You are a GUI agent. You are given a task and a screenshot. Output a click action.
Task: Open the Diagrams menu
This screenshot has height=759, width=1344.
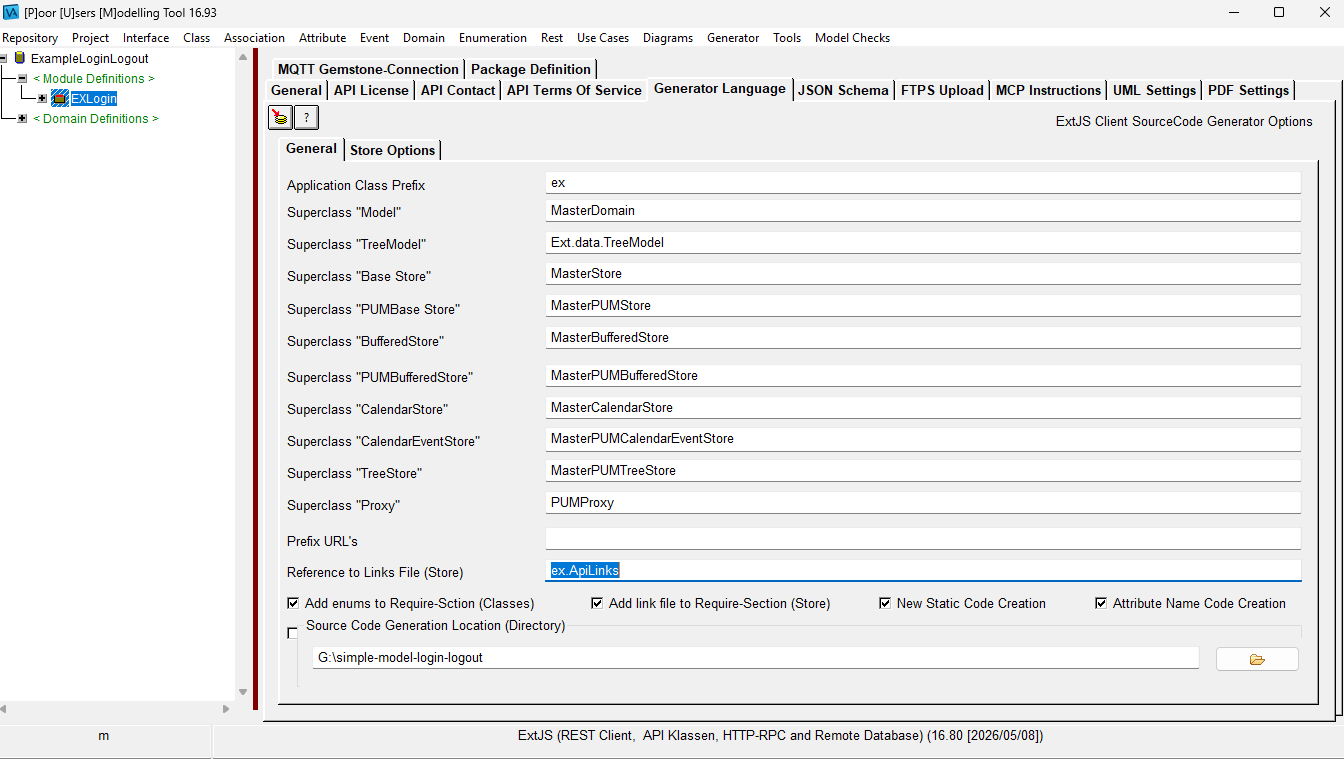pyautogui.click(x=668, y=37)
